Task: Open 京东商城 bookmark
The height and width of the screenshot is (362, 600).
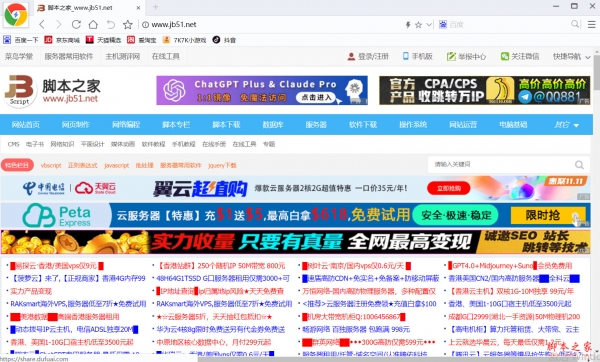Action: pos(62,40)
